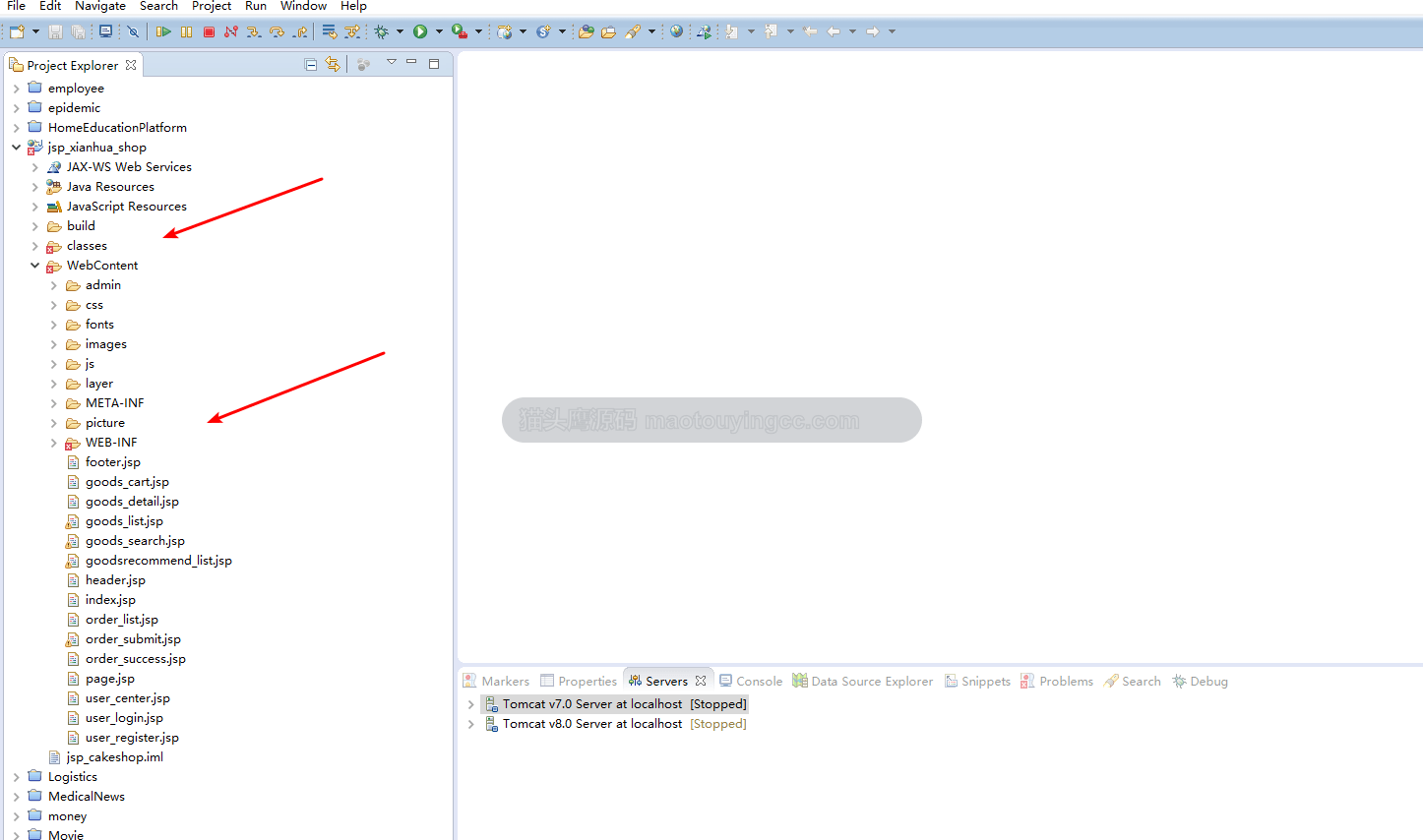Click the Open Web Browser globe icon
1423x840 pixels.
[676, 31]
